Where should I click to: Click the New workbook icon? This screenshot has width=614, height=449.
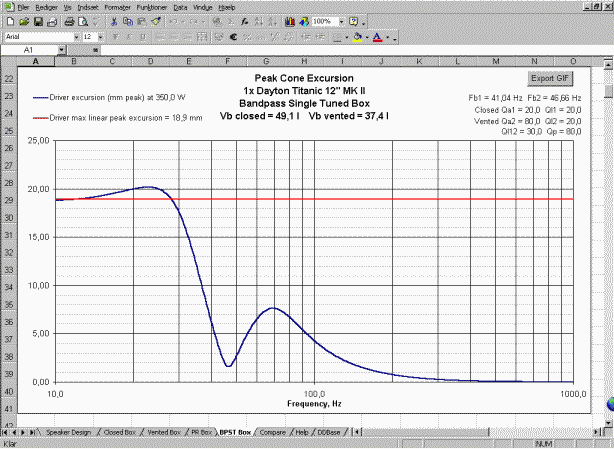[10, 21]
